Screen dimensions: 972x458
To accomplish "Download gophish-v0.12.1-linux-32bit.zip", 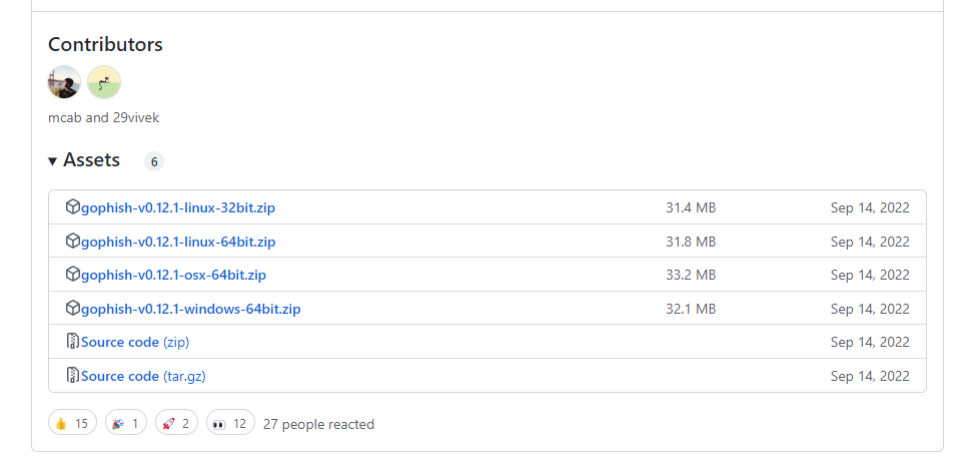I will click(x=178, y=208).
